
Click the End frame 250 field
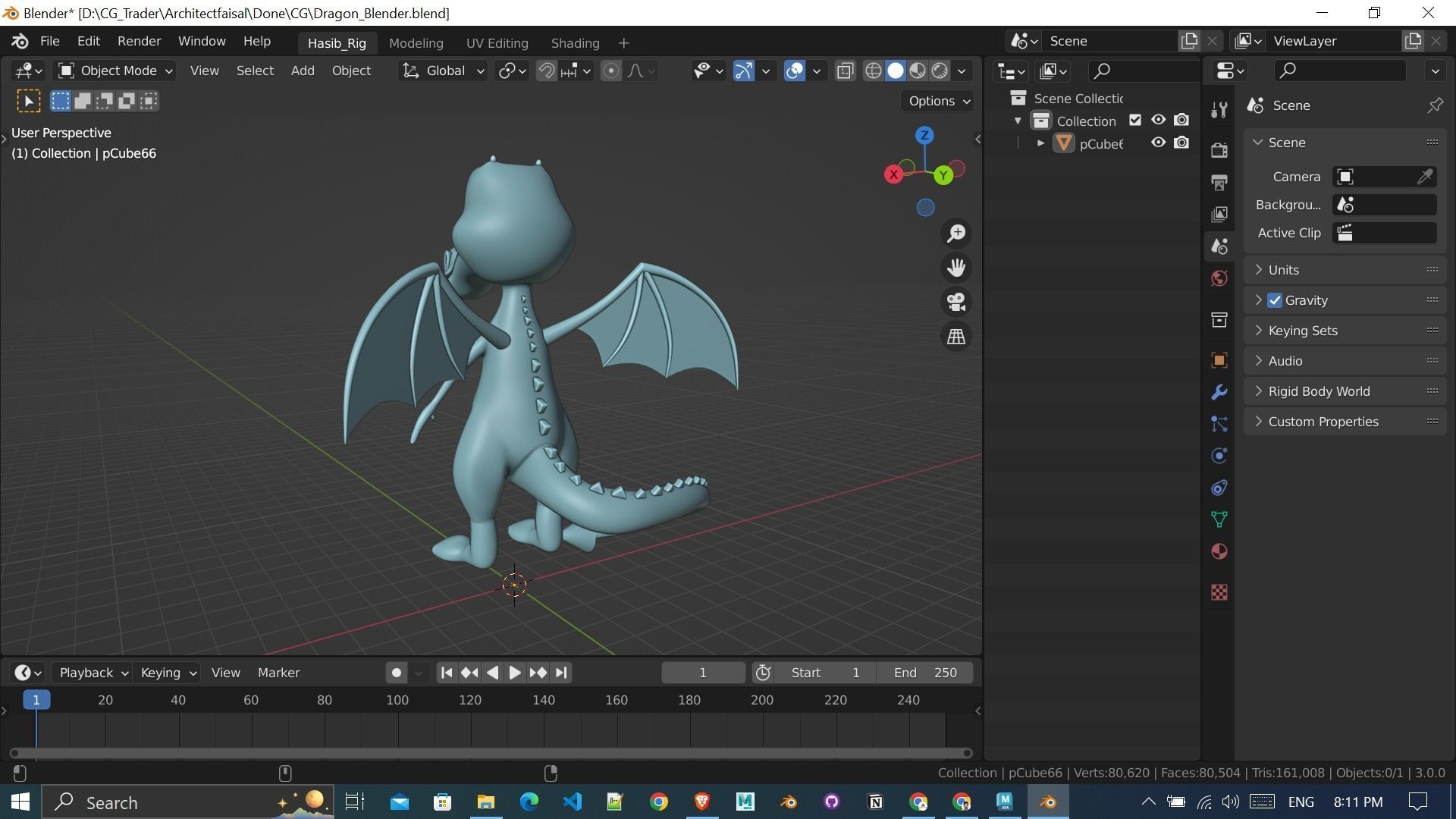tap(924, 673)
